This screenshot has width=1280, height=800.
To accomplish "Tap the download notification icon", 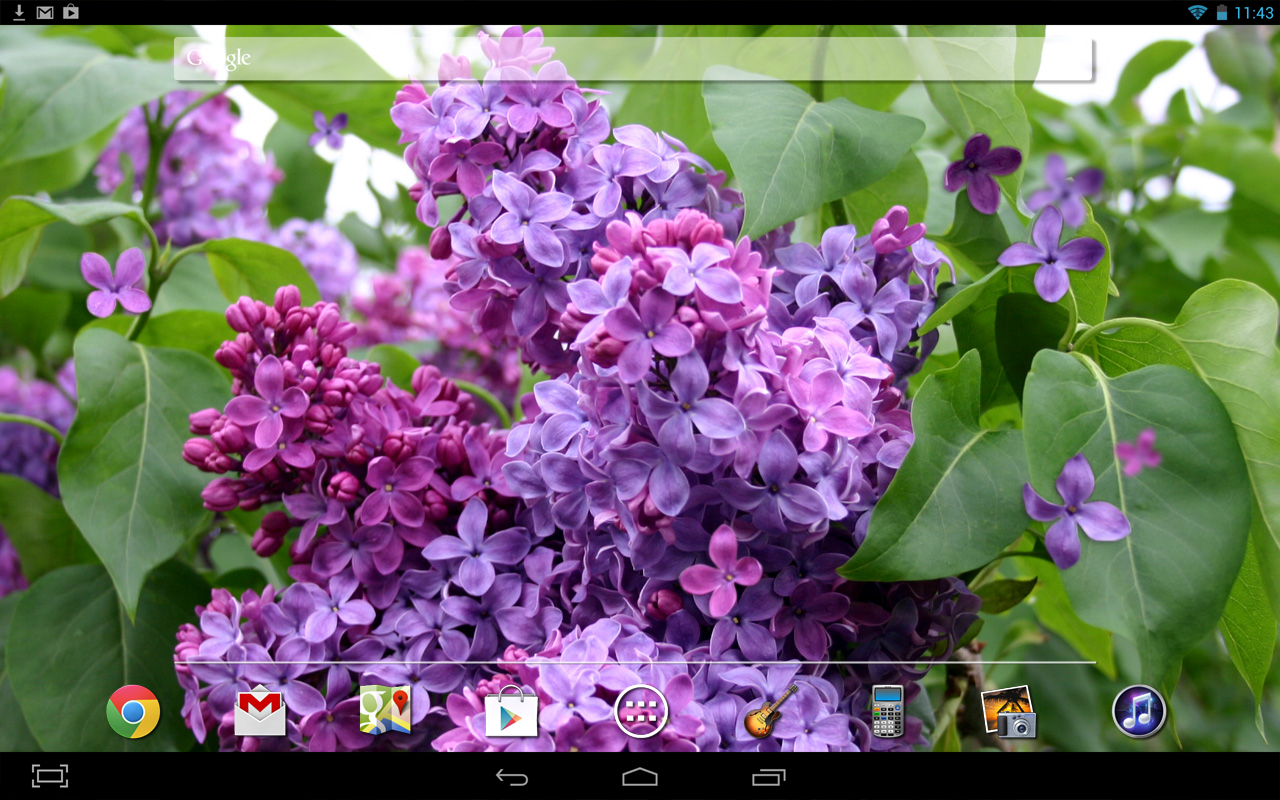I will (x=19, y=12).
